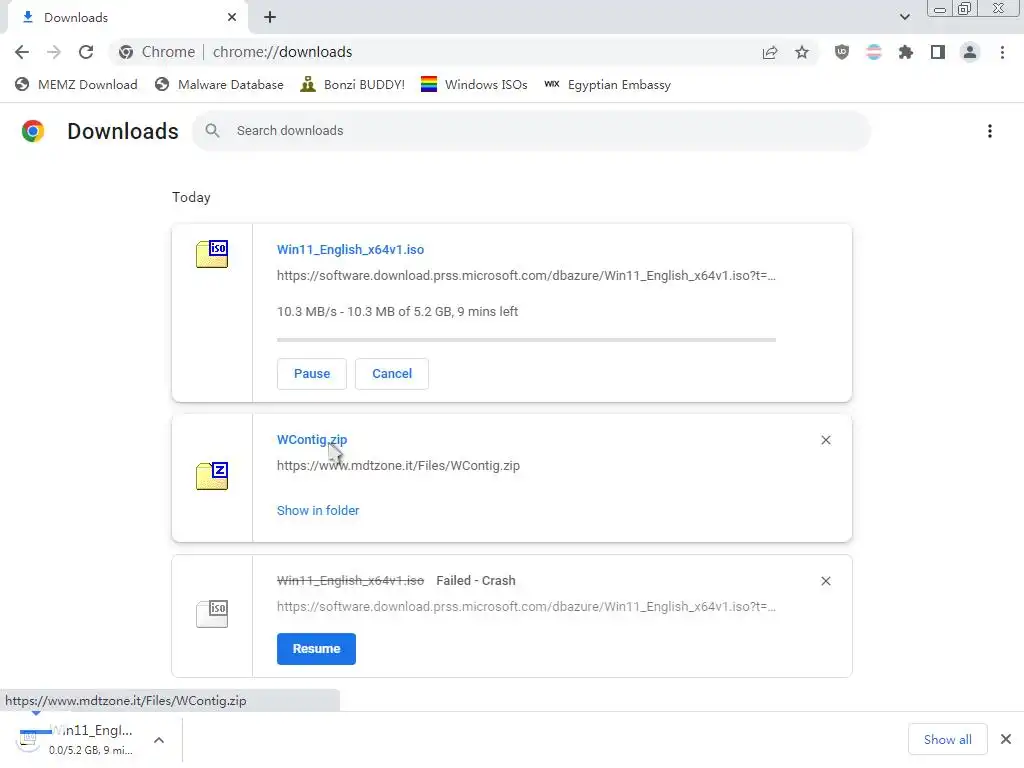Click the mdtzone.it WContig.zip URL
The height and width of the screenshot is (768, 1024).
398,466
